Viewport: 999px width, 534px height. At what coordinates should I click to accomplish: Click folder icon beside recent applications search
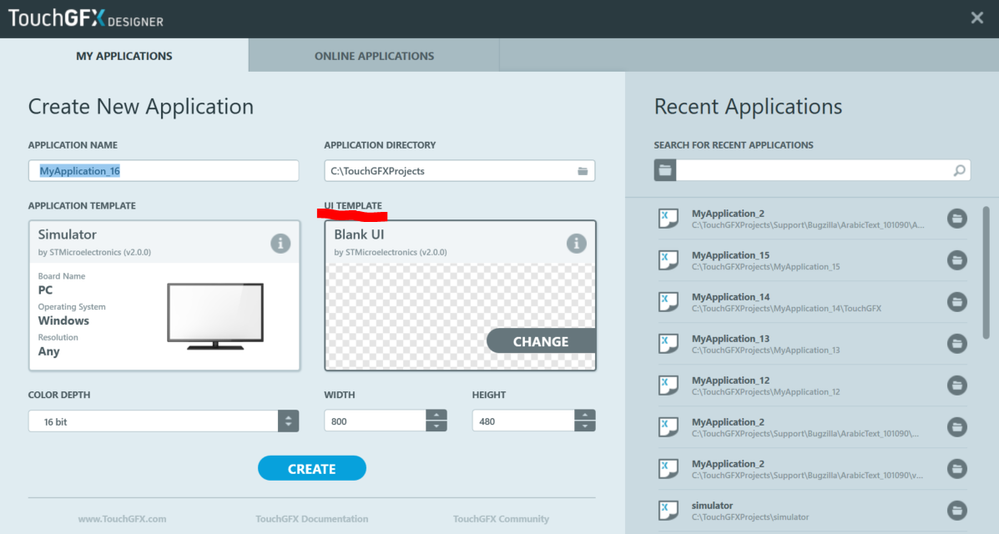point(665,170)
